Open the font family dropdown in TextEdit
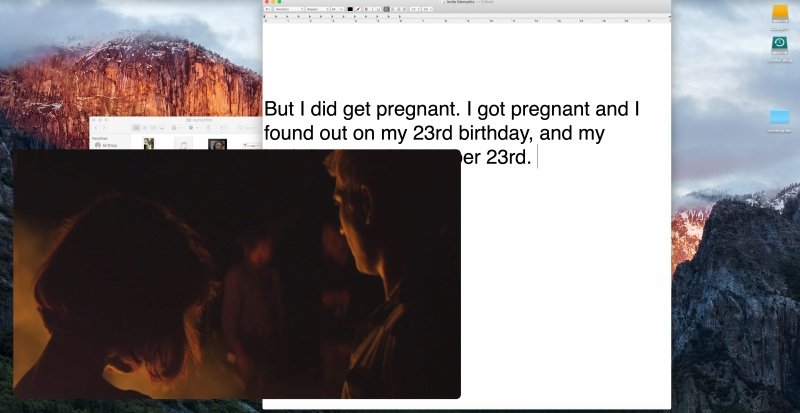The height and width of the screenshot is (413, 800). click(289, 9)
